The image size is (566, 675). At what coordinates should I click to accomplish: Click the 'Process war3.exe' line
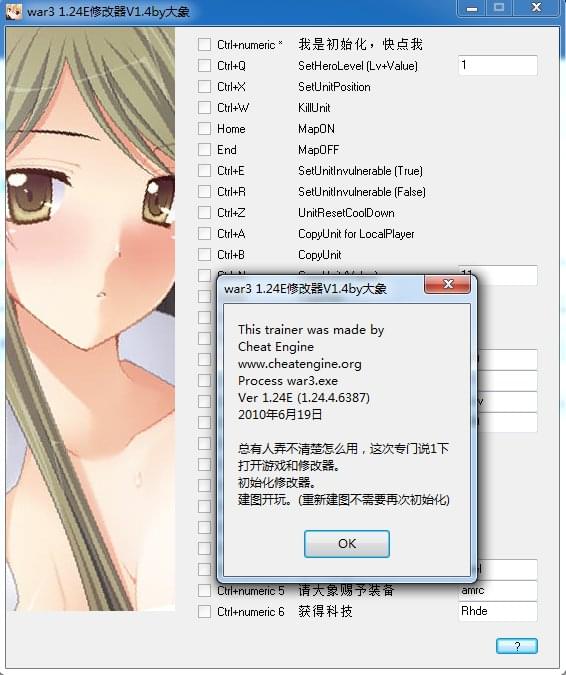288,381
